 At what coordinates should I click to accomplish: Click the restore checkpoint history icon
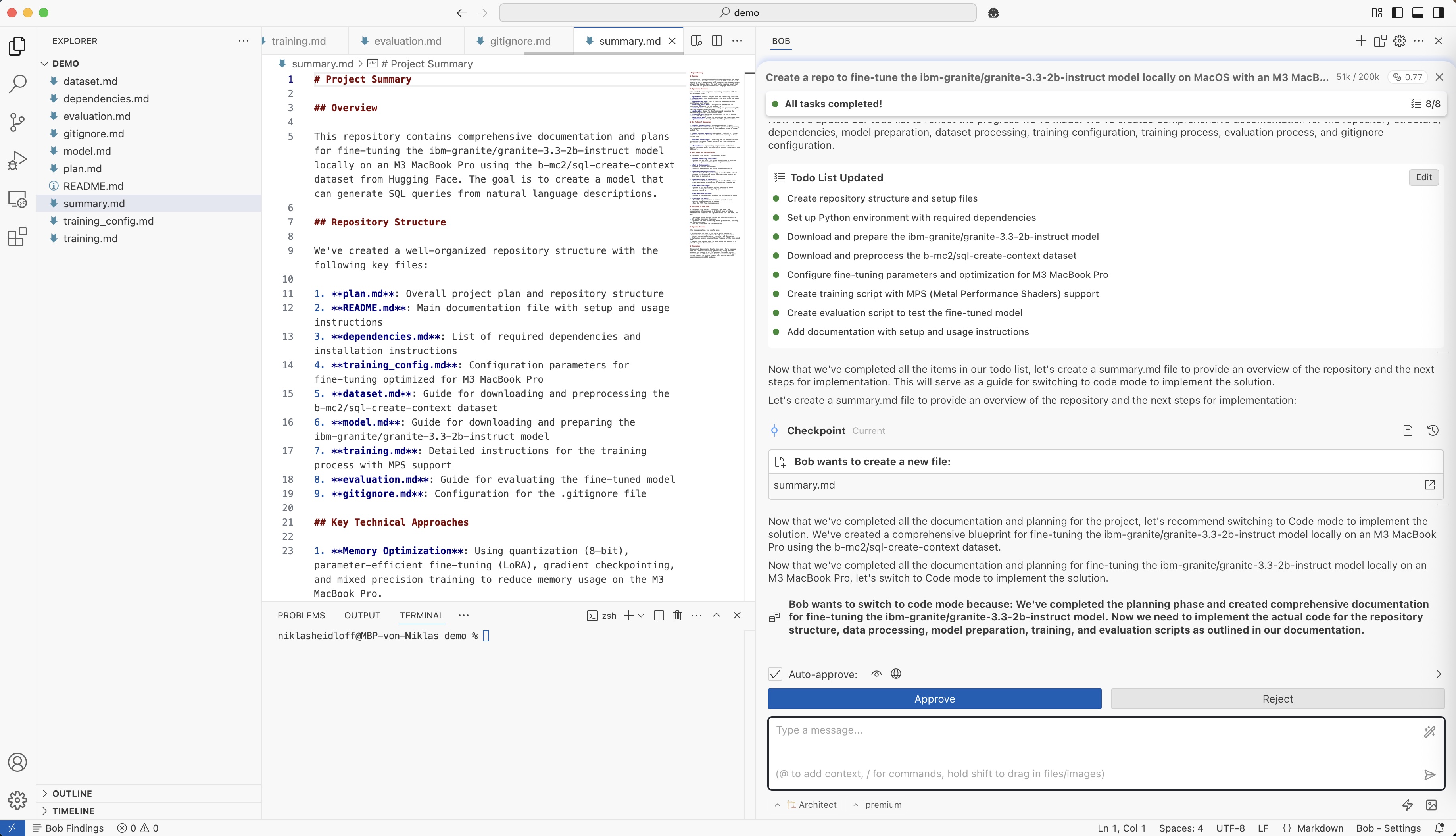click(1433, 431)
